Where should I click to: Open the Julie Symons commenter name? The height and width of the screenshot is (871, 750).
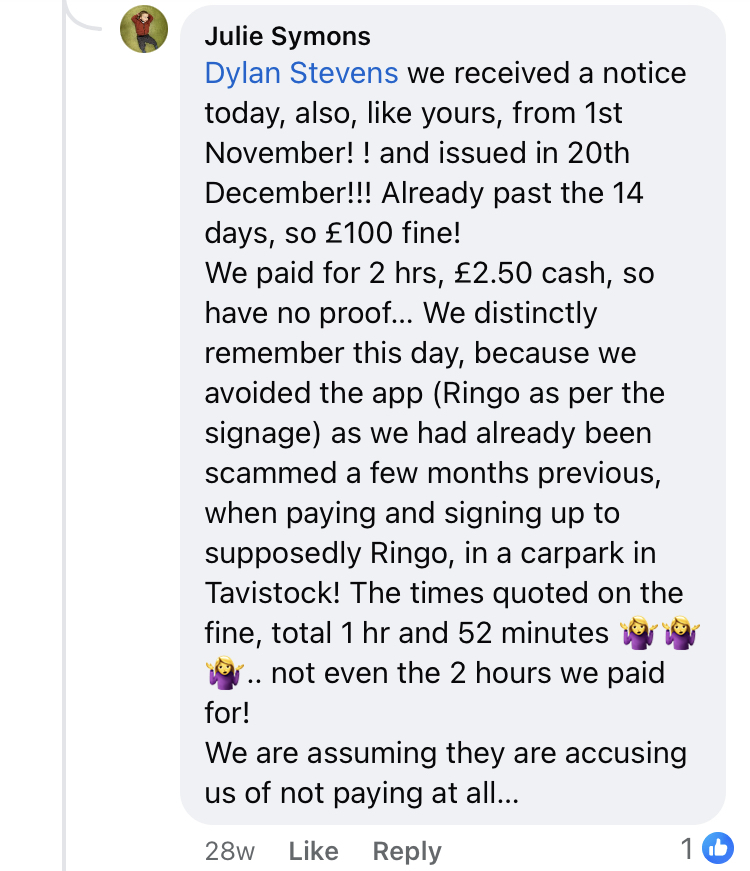pyautogui.click(x=287, y=37)
